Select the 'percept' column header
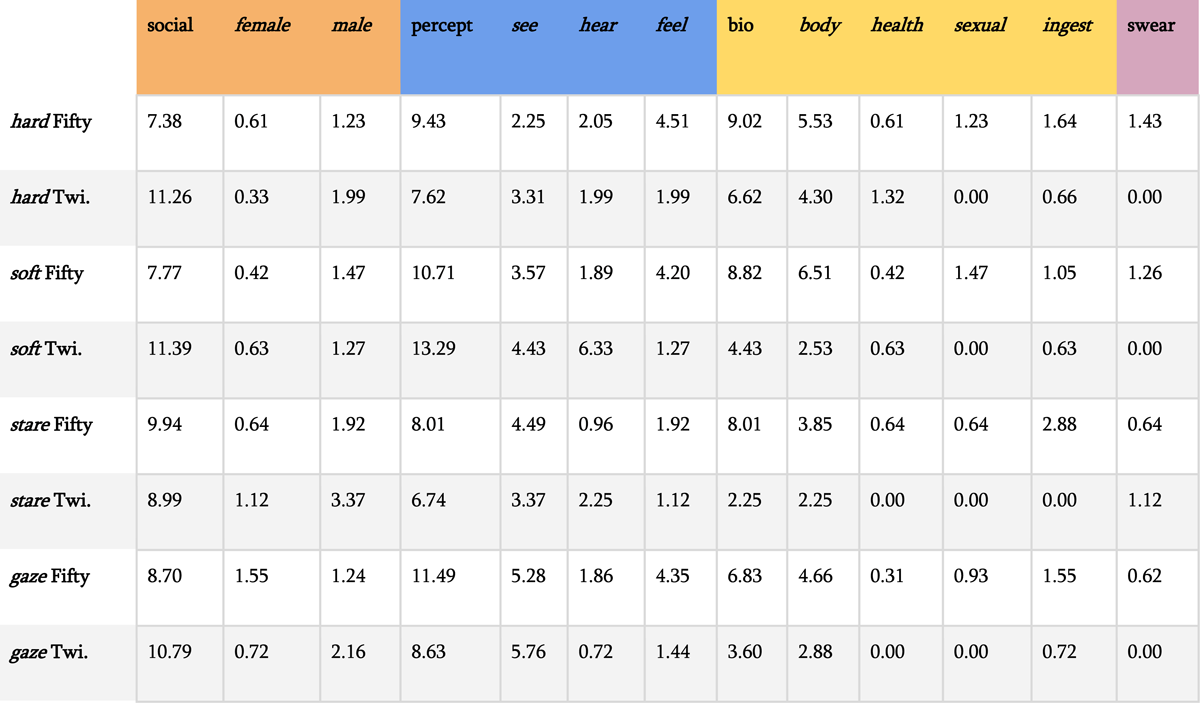Image resolution: width=1200 pixels, height=703 pixels. 442,26
